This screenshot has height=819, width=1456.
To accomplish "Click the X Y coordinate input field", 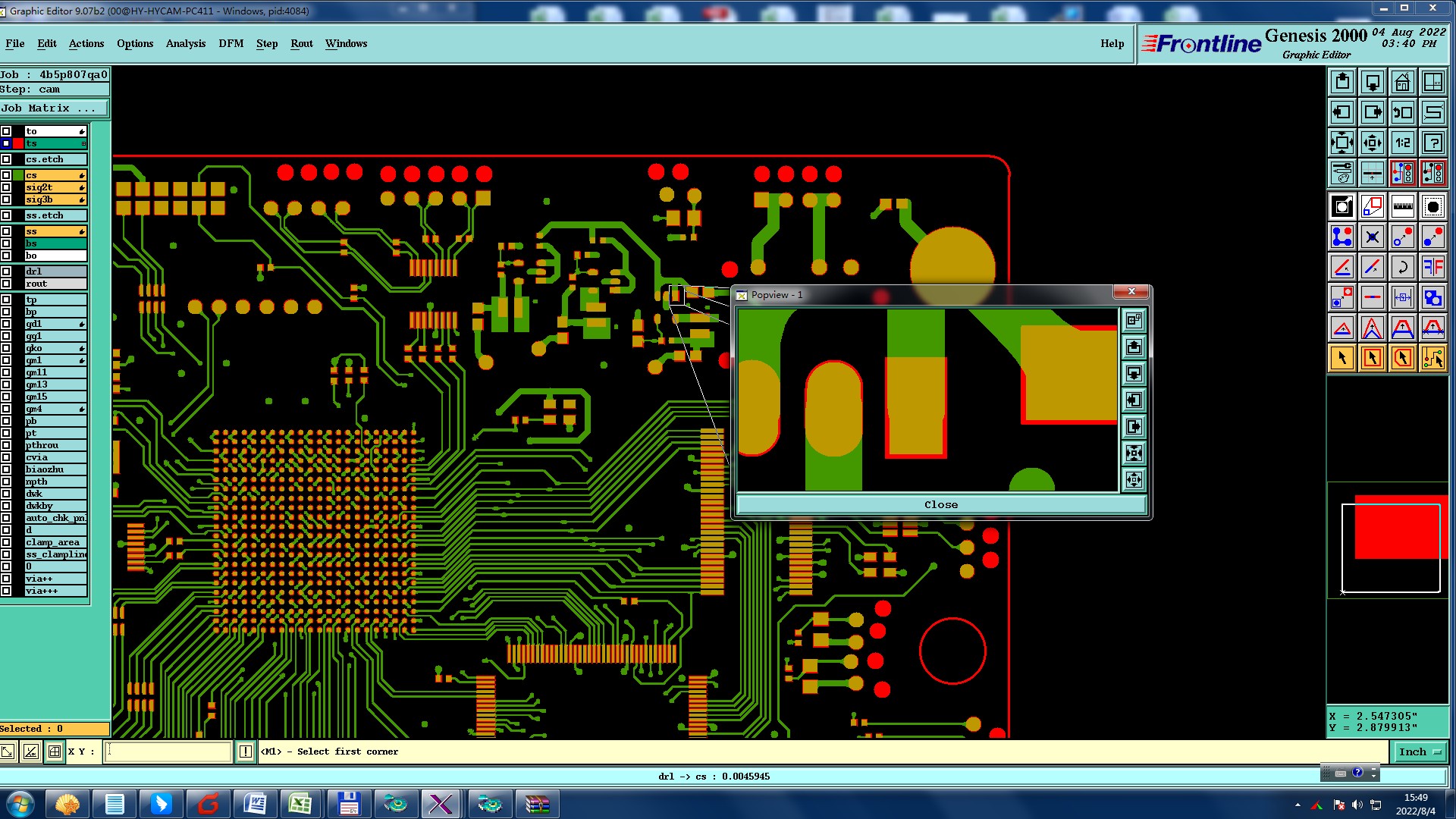I will [x=168, y=752].
